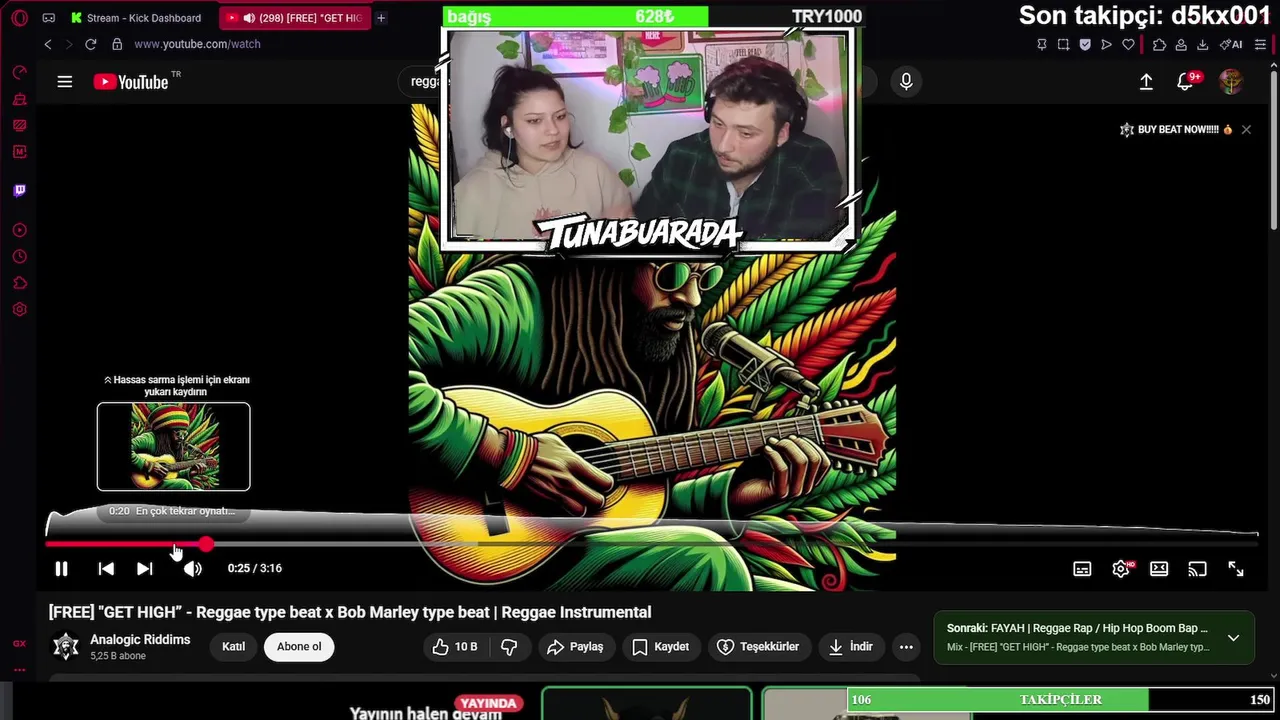Dismiss the BUY BEAT NOW card
The height and width of the screenshot is (720, 1280).
pos(1246,130)
